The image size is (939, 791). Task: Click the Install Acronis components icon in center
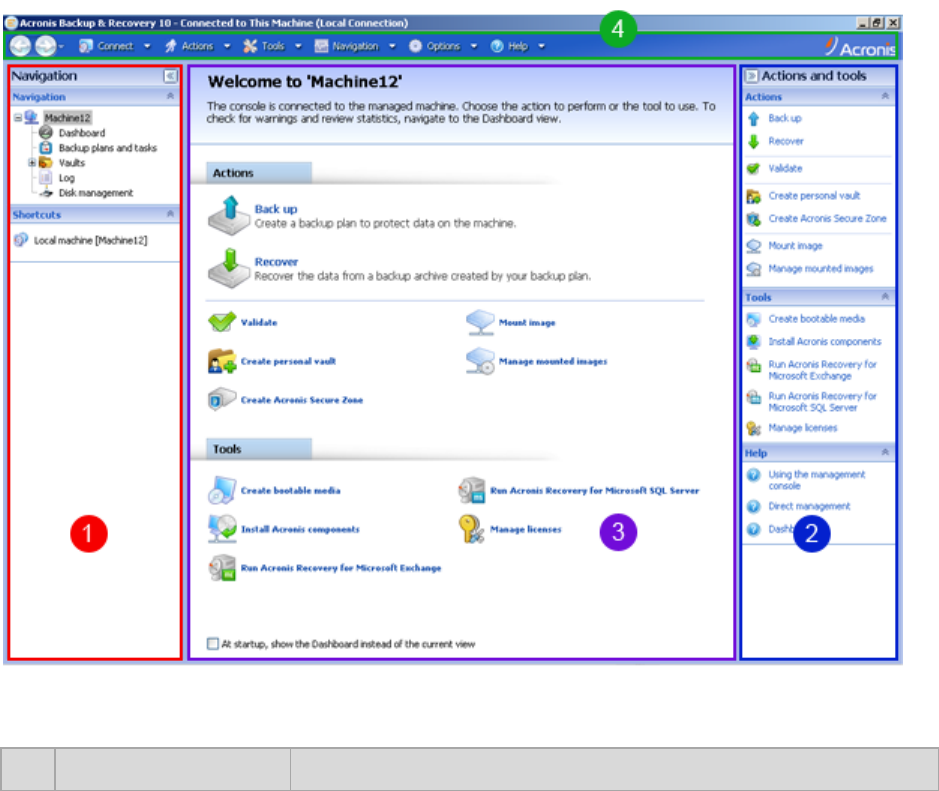click(x=222, y=529)
